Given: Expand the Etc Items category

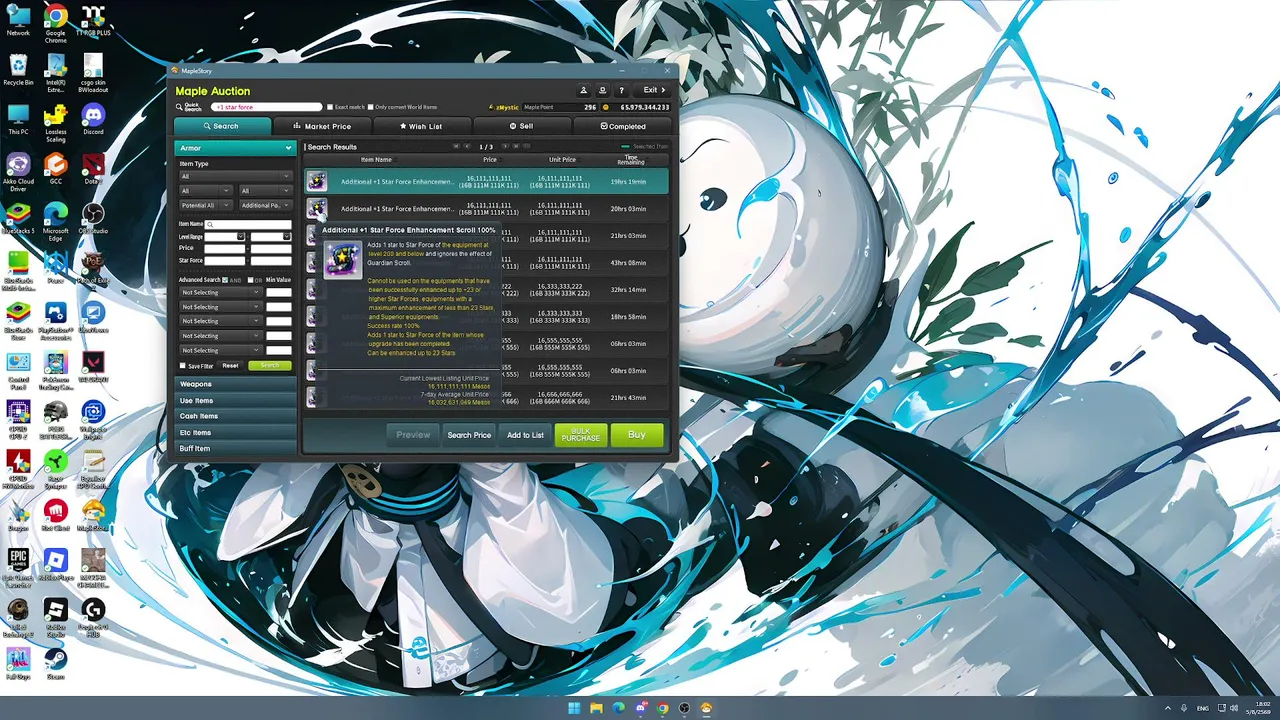Looking at the screenshot, I should 235,432.
